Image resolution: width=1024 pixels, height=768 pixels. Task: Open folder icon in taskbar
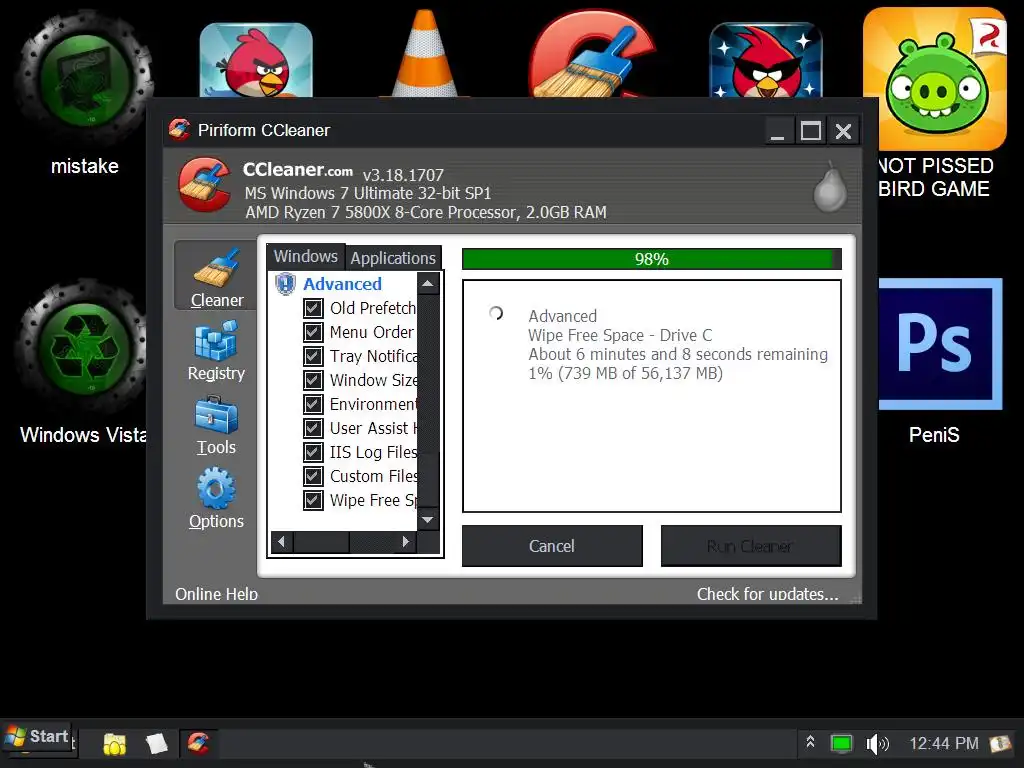point(114,744)
